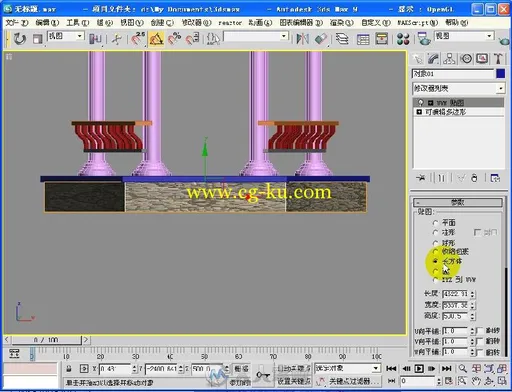This screenshot has width=512, height=392.
Task: Open the curve editor icon
Action: pos(363,39)
